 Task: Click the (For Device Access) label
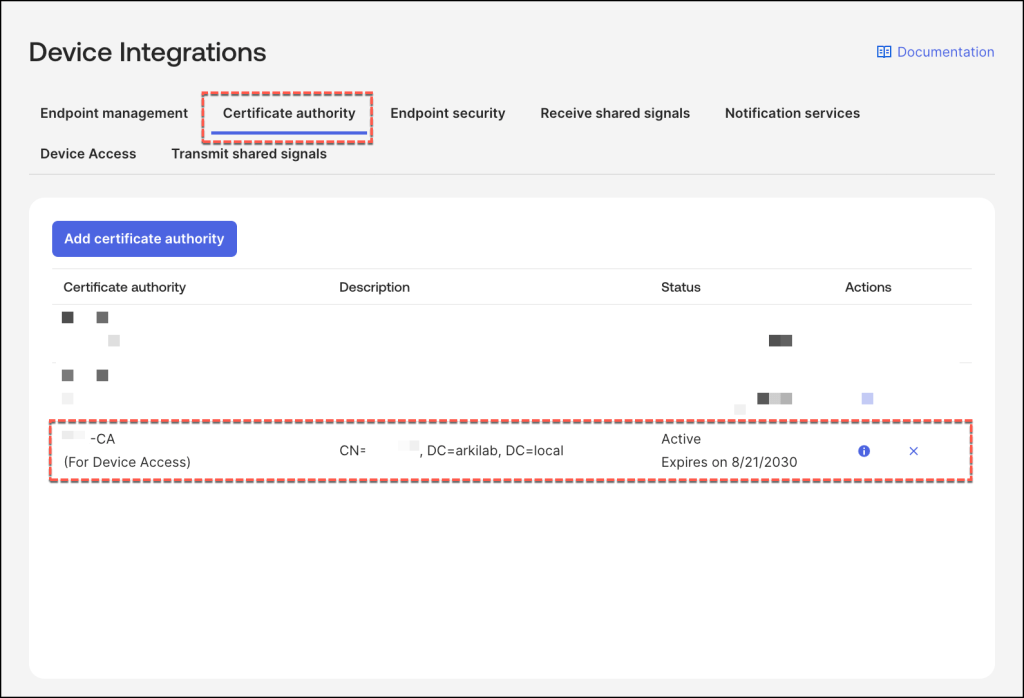pyautogui.click(x=127, y=462)
